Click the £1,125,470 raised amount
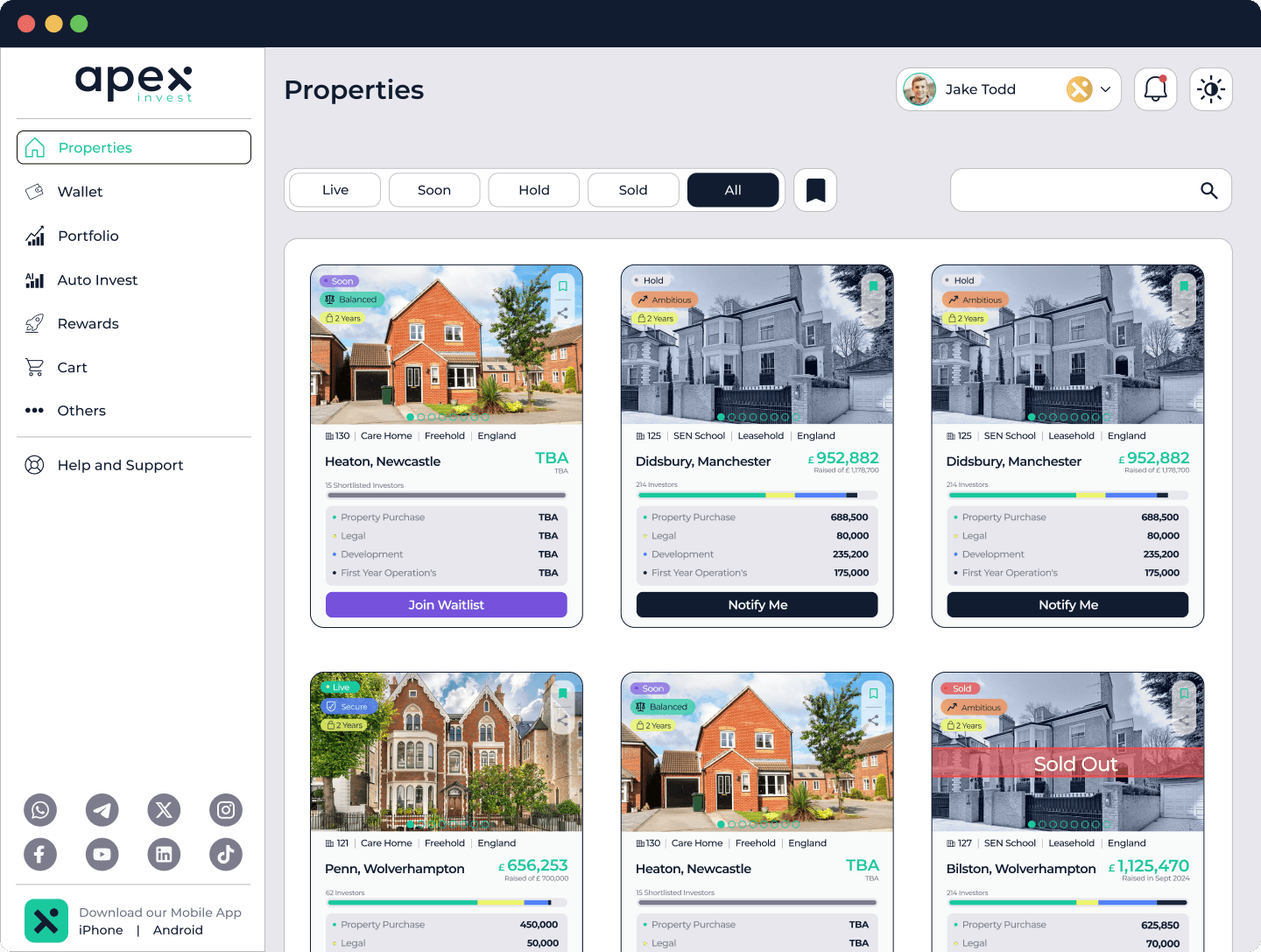This screenshot has height=952, width=1261. click(x=1149, y=865)
